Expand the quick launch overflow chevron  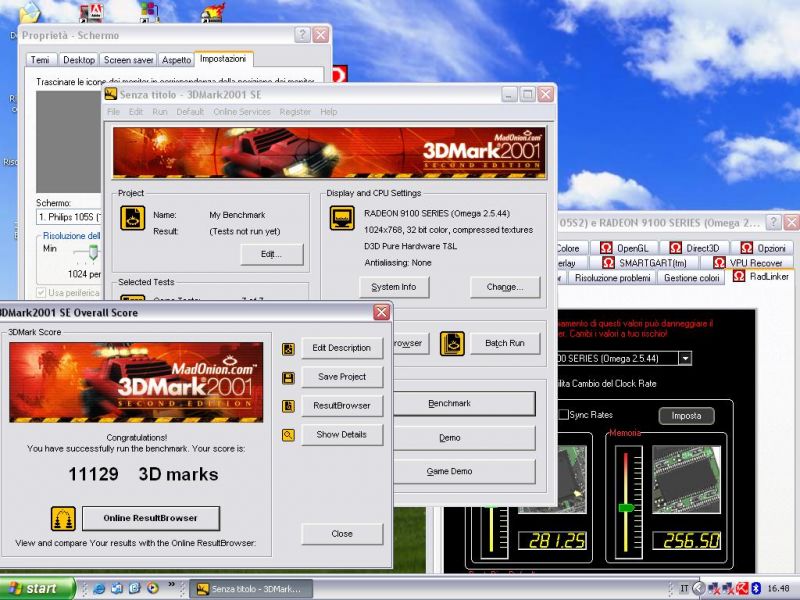click(x=171, y=585)
